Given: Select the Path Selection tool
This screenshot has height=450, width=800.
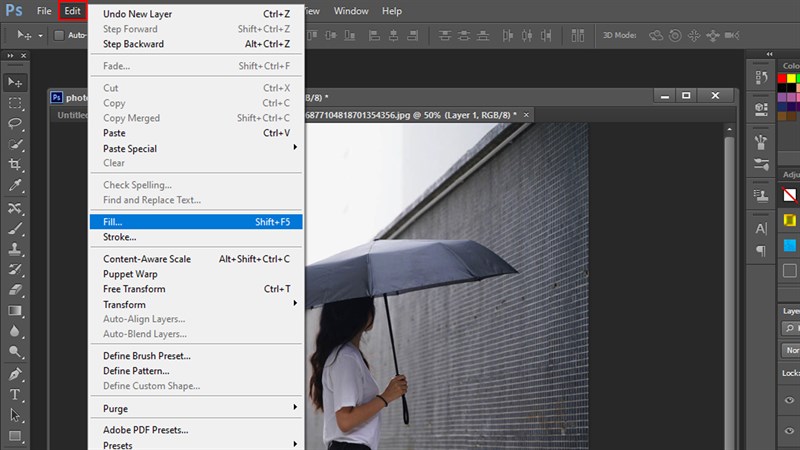Looking at the screenshot, I should tap(15, 415).
